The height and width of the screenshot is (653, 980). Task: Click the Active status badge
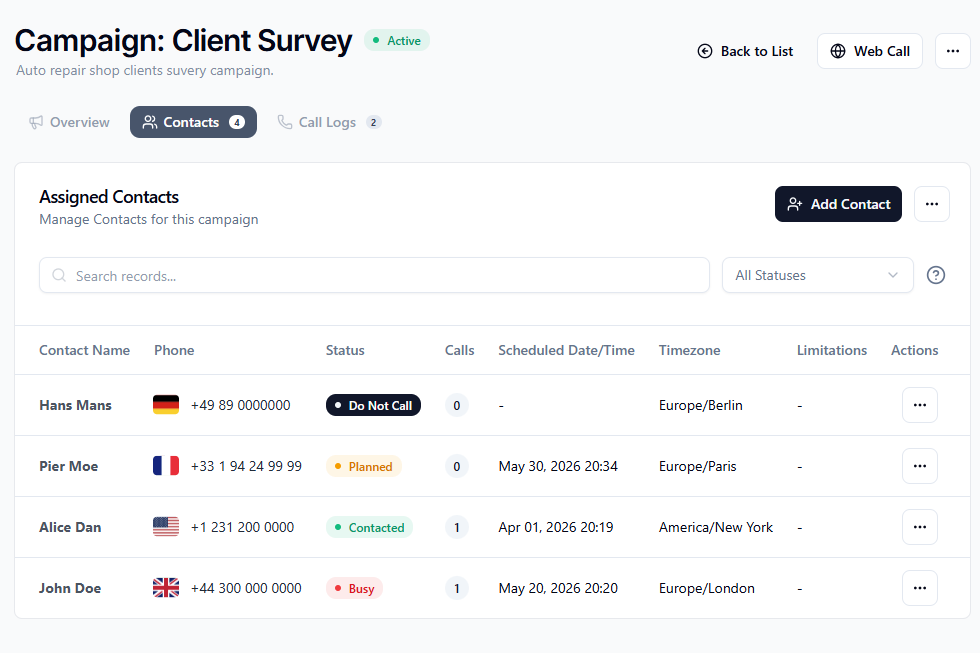point(397,41)
